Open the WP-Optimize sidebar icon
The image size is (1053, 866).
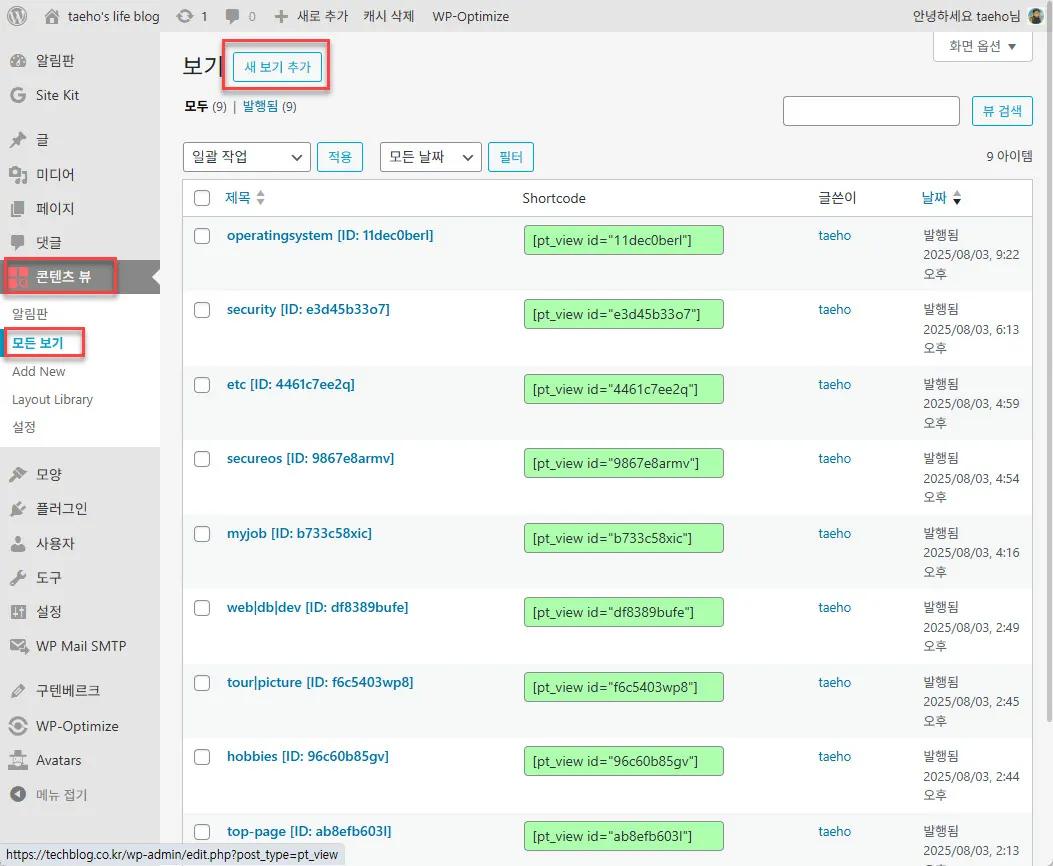coord(18,726)
